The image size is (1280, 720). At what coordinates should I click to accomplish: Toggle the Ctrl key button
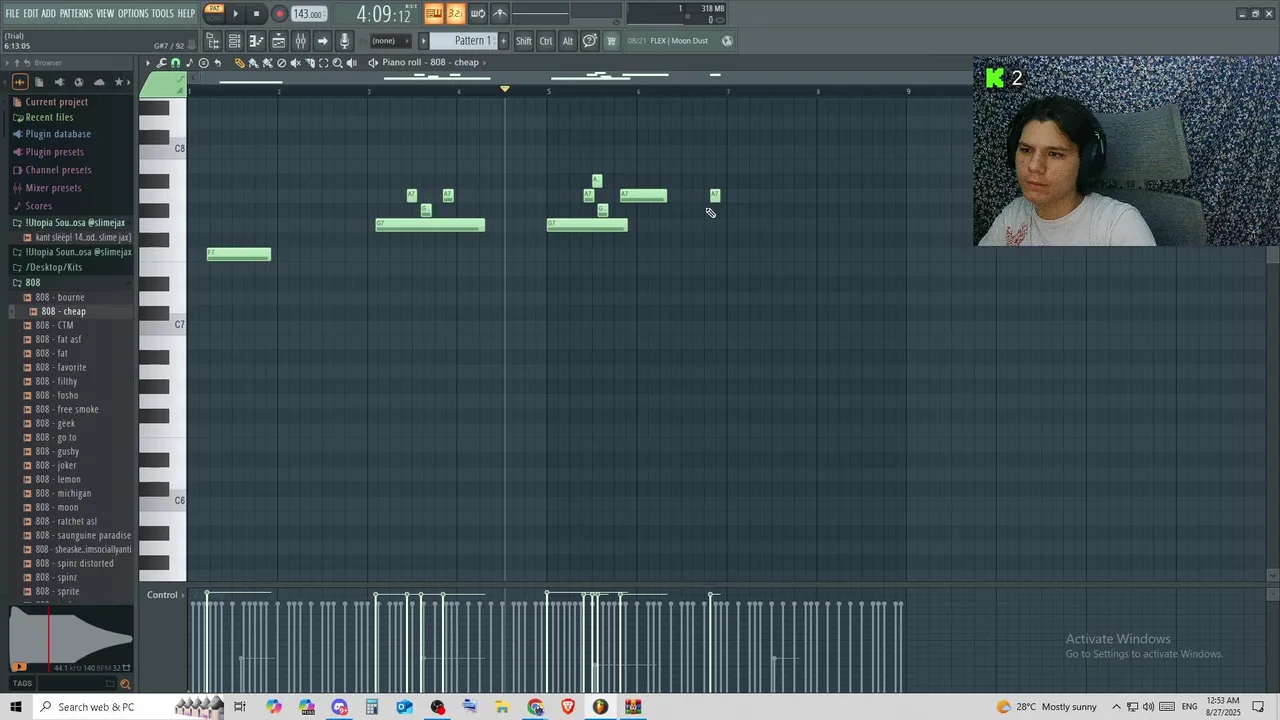pyautogui.click(x=546, y=41)
